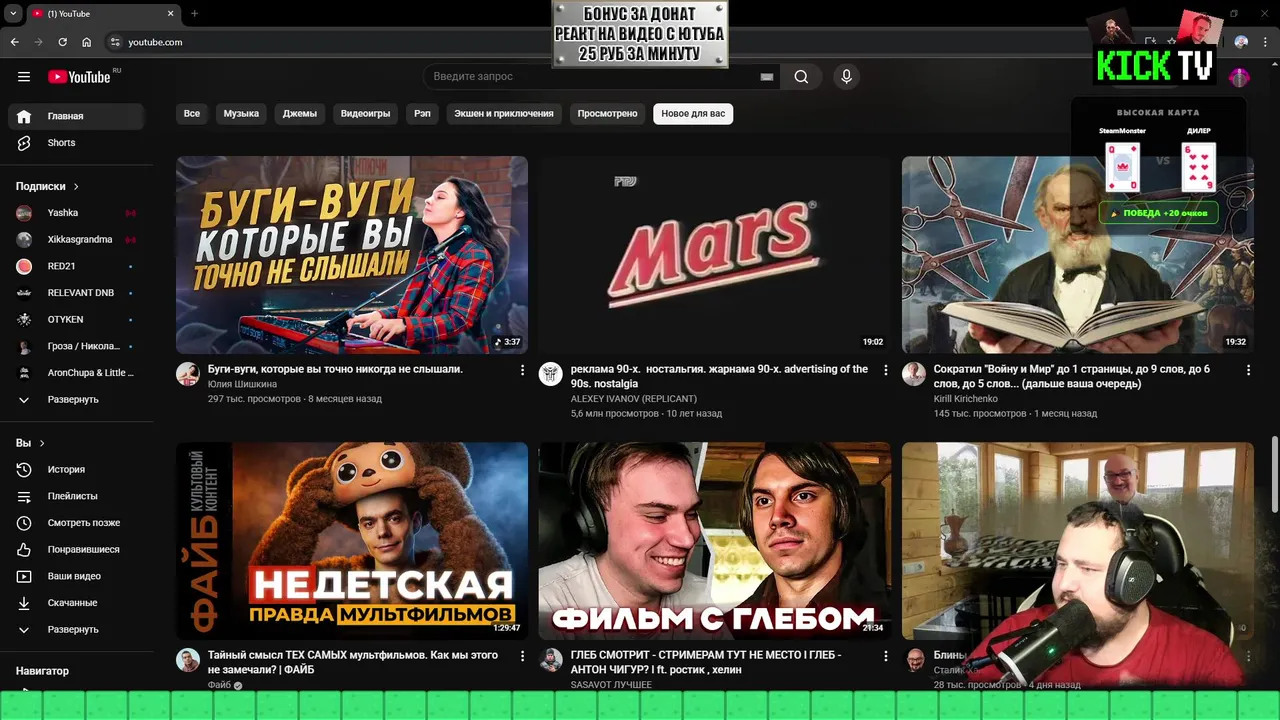The image size is (1280, 720).
Task: Go to Главная in sidebar
Action: point(76,116)
